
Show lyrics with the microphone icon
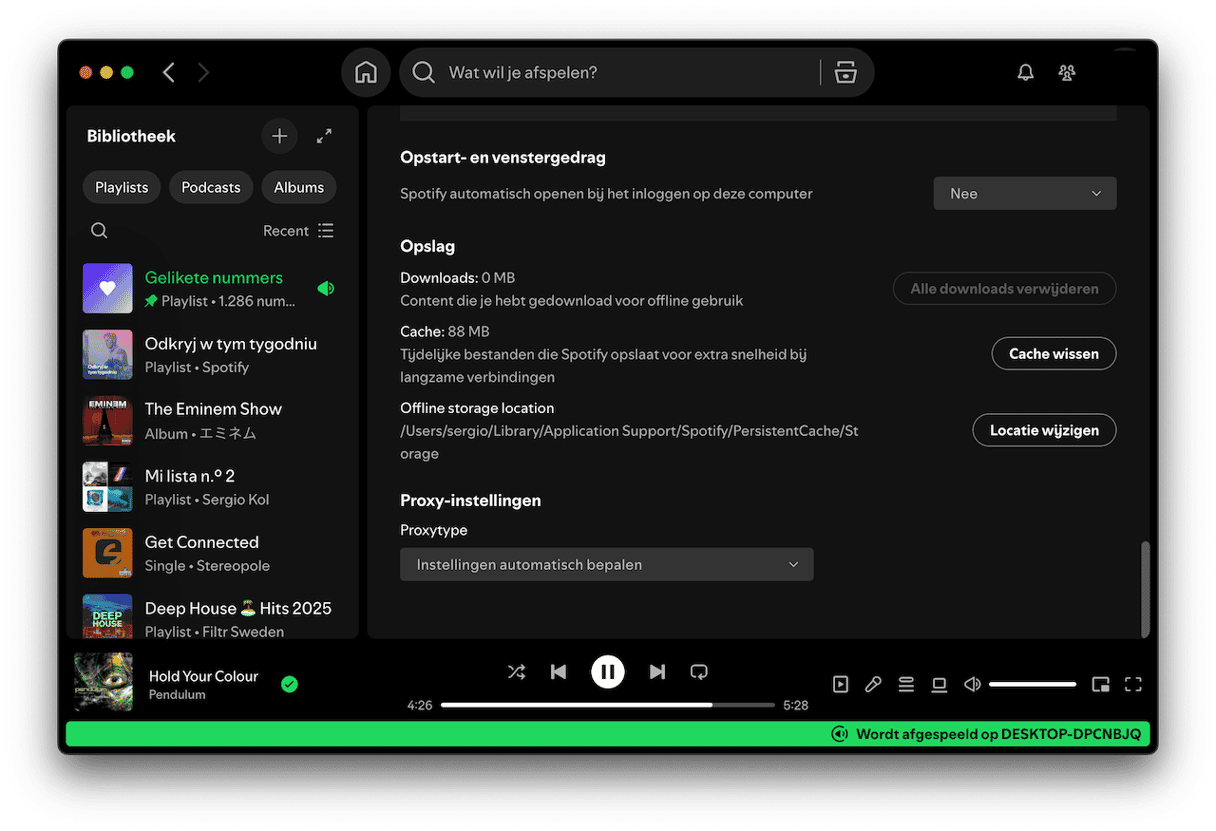pos(873,684)
